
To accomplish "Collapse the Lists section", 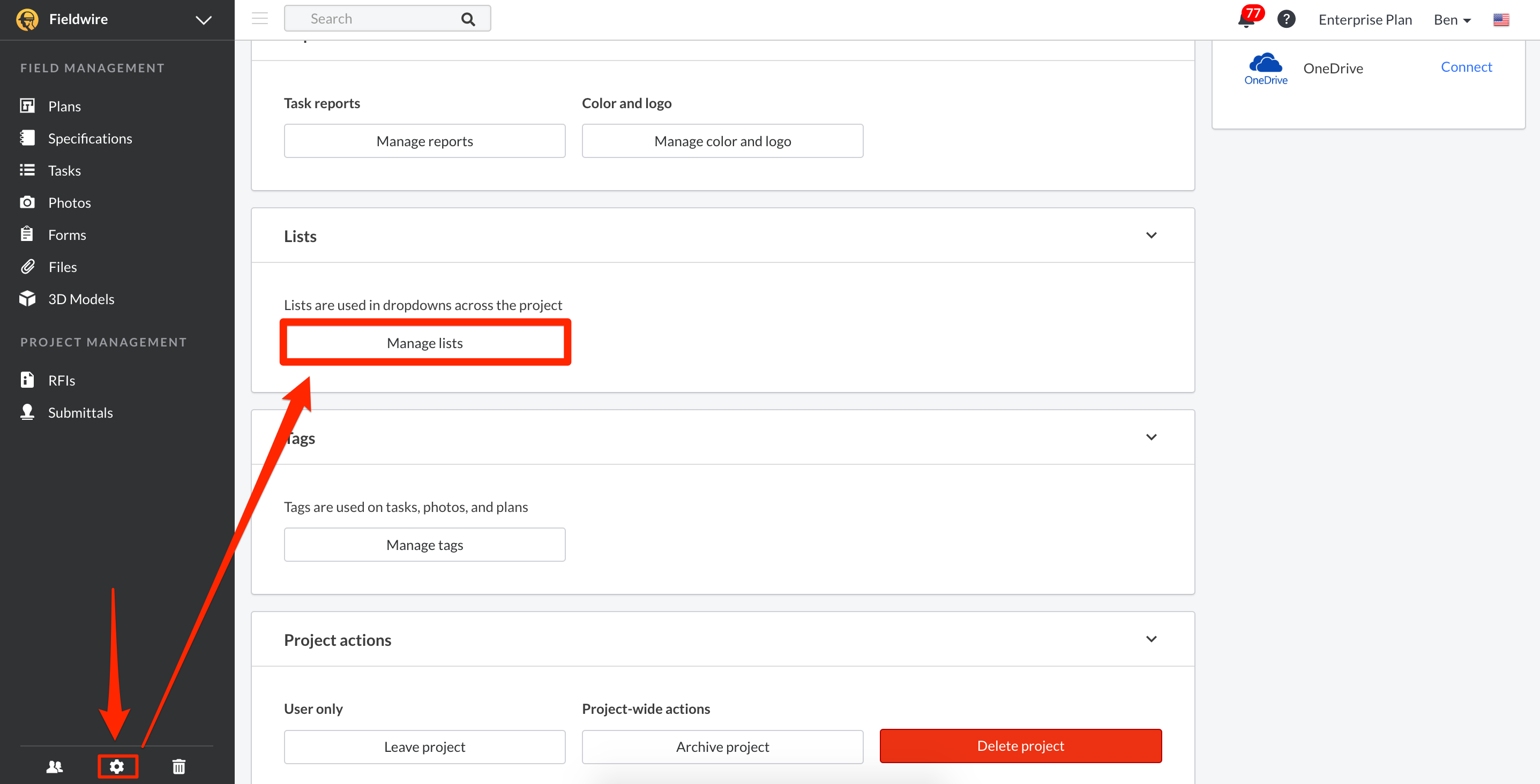I will (1152, 235).
